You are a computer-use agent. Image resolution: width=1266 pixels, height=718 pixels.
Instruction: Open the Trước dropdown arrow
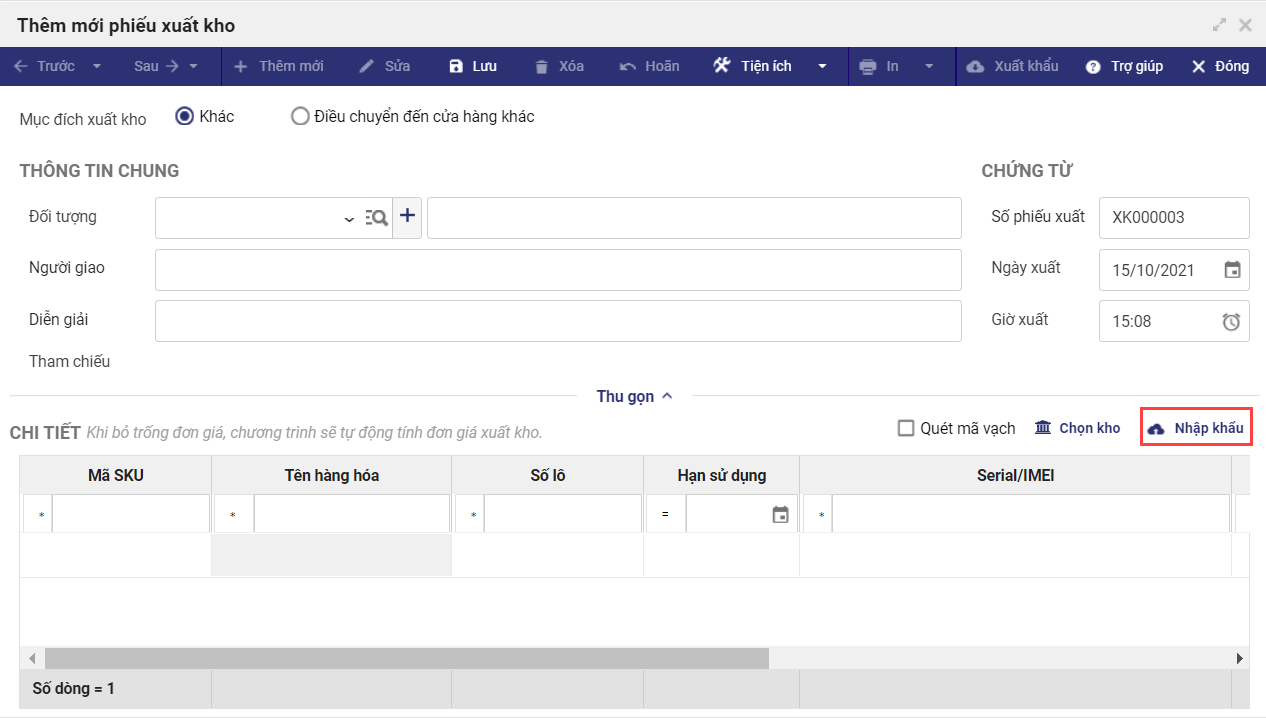pos(97,66)
